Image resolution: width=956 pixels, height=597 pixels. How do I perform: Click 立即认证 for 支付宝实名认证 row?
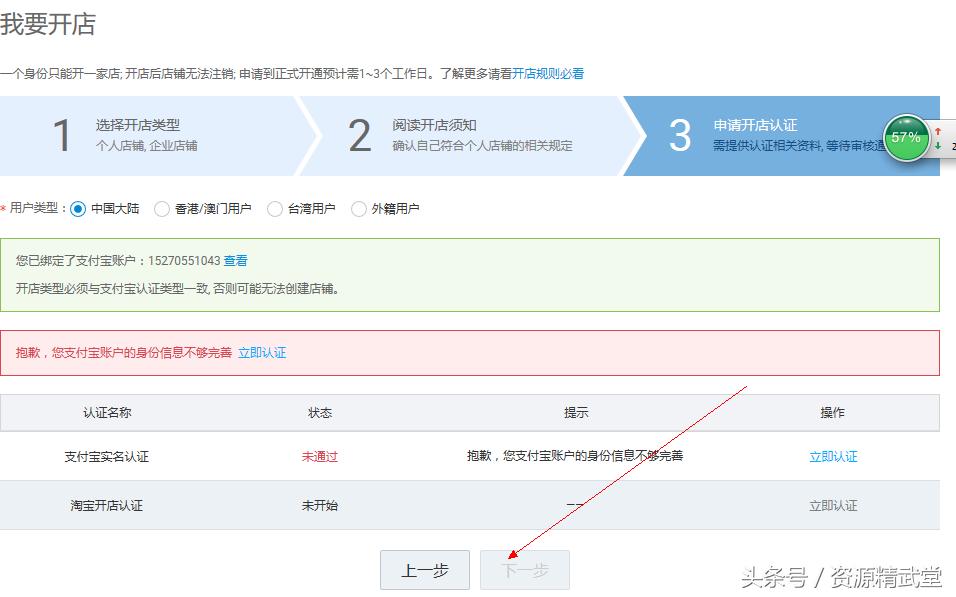click(833, 456)
